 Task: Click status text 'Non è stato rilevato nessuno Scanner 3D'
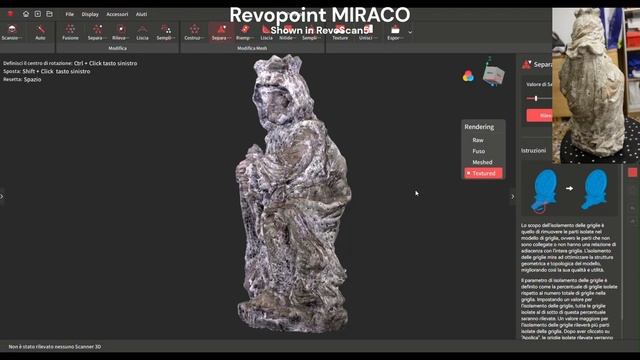[55, 347]
